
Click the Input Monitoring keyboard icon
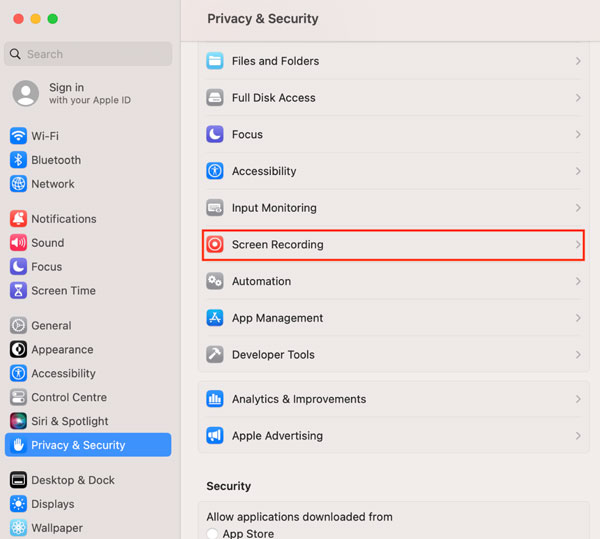tap(215, 208)
